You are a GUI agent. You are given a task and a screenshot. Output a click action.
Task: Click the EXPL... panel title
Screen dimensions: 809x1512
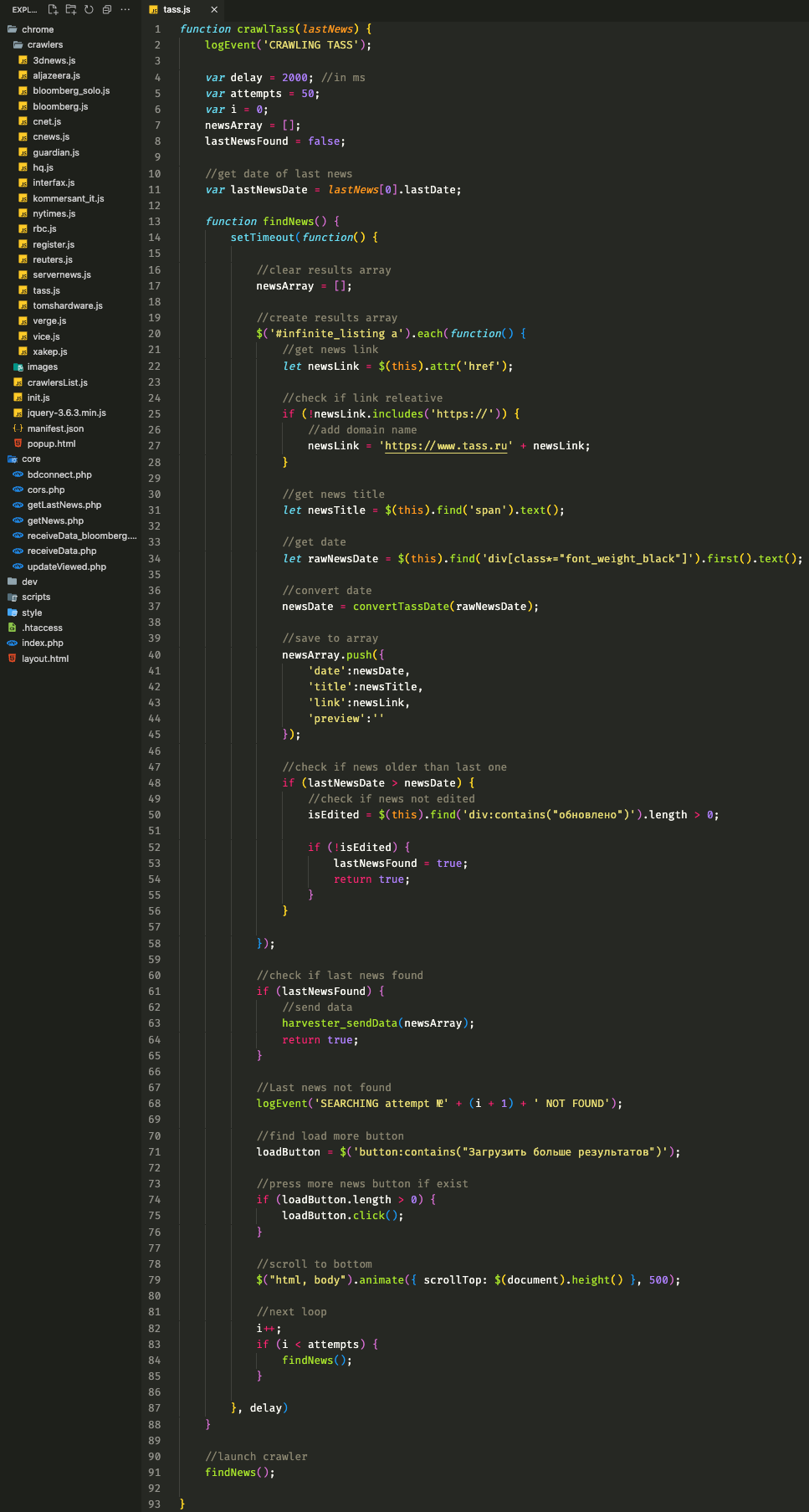(24, 10)
